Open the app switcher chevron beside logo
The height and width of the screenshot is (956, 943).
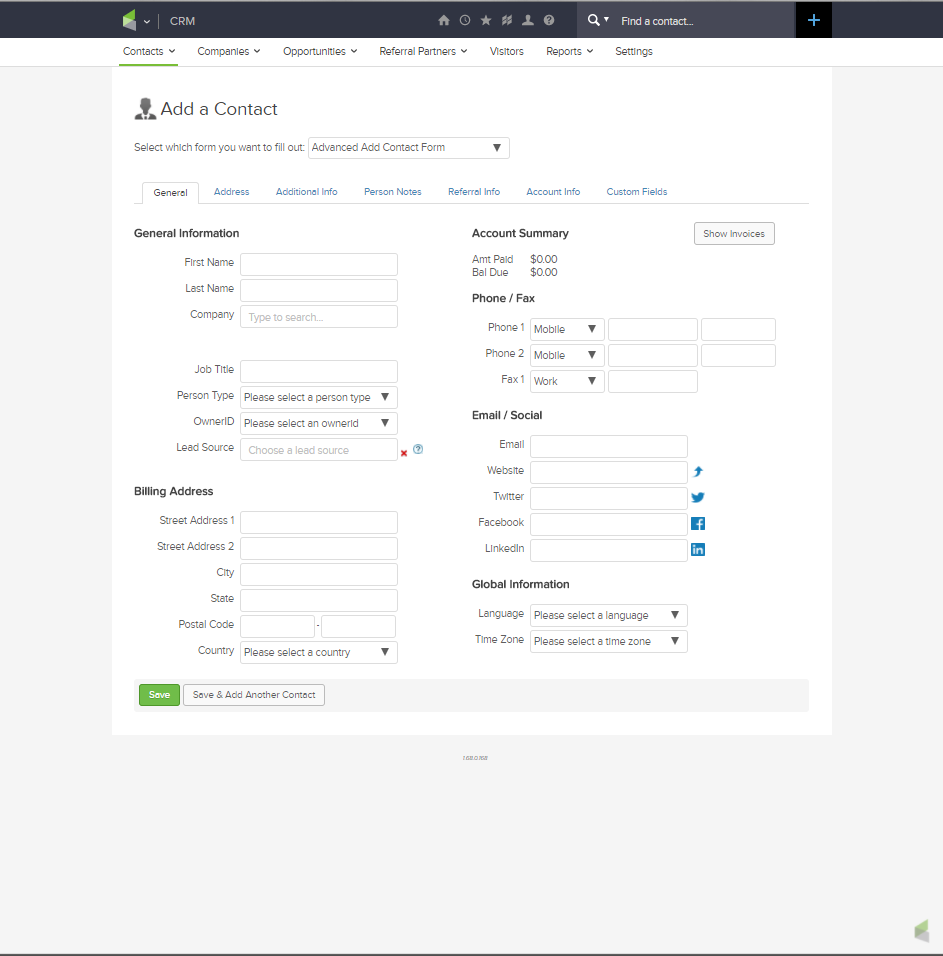(x=147, y=21)
